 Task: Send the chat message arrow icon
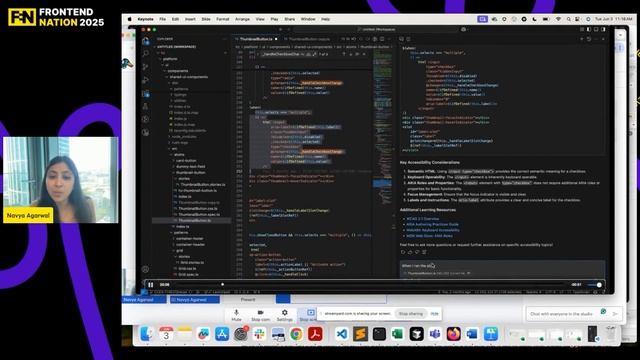pos(615,313)
